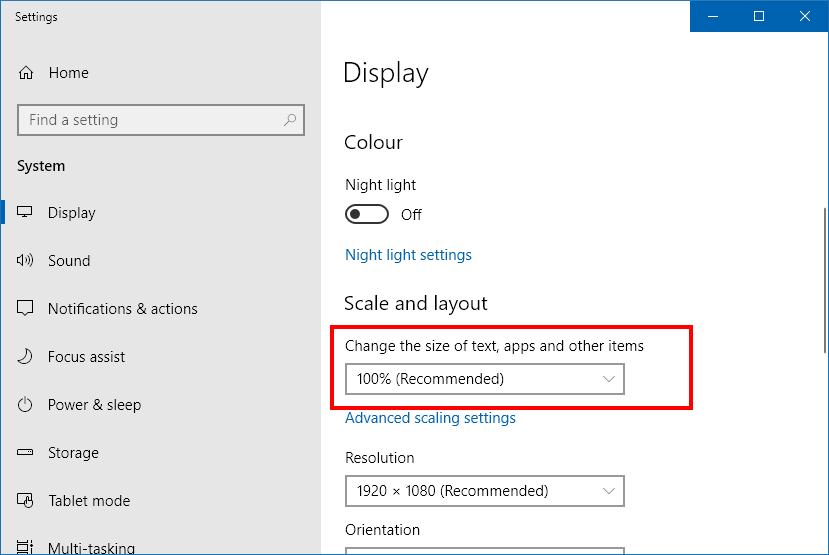
Task: Select Multi-tasking in the sidebar
Action: tap(91, 547)
